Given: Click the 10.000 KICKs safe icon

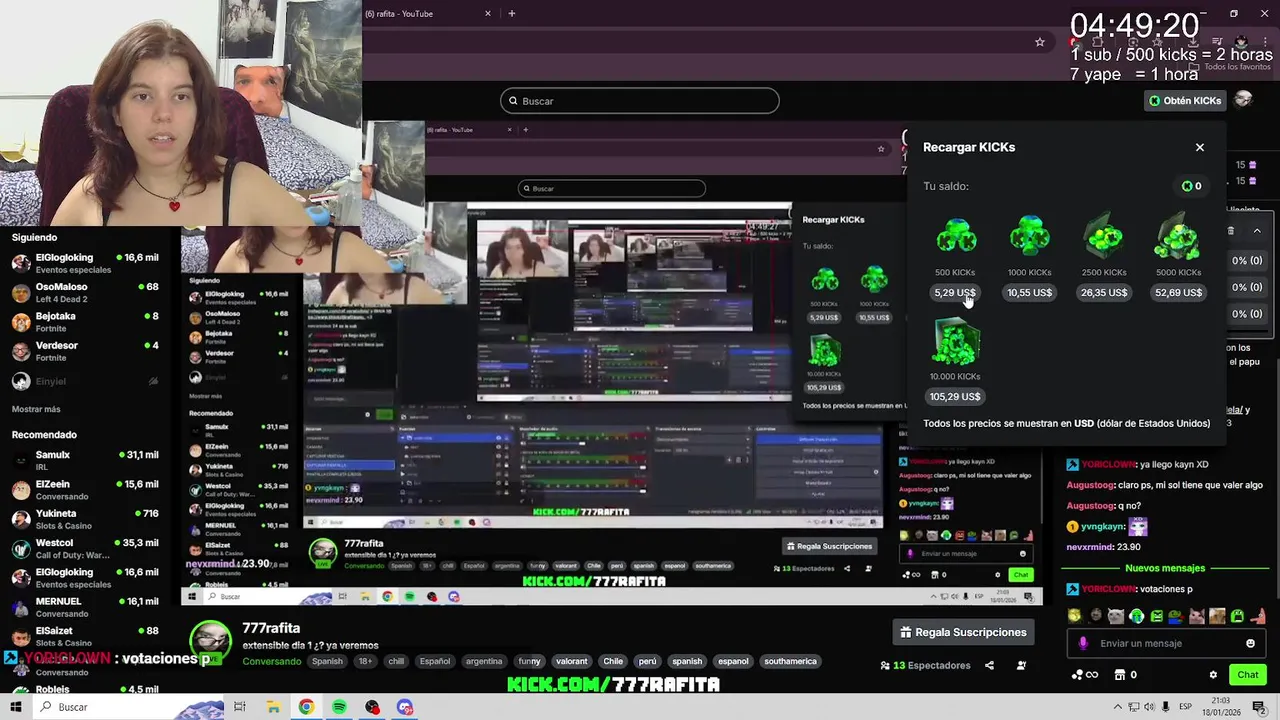Looking at the screenshot, I should click(955, 342).
